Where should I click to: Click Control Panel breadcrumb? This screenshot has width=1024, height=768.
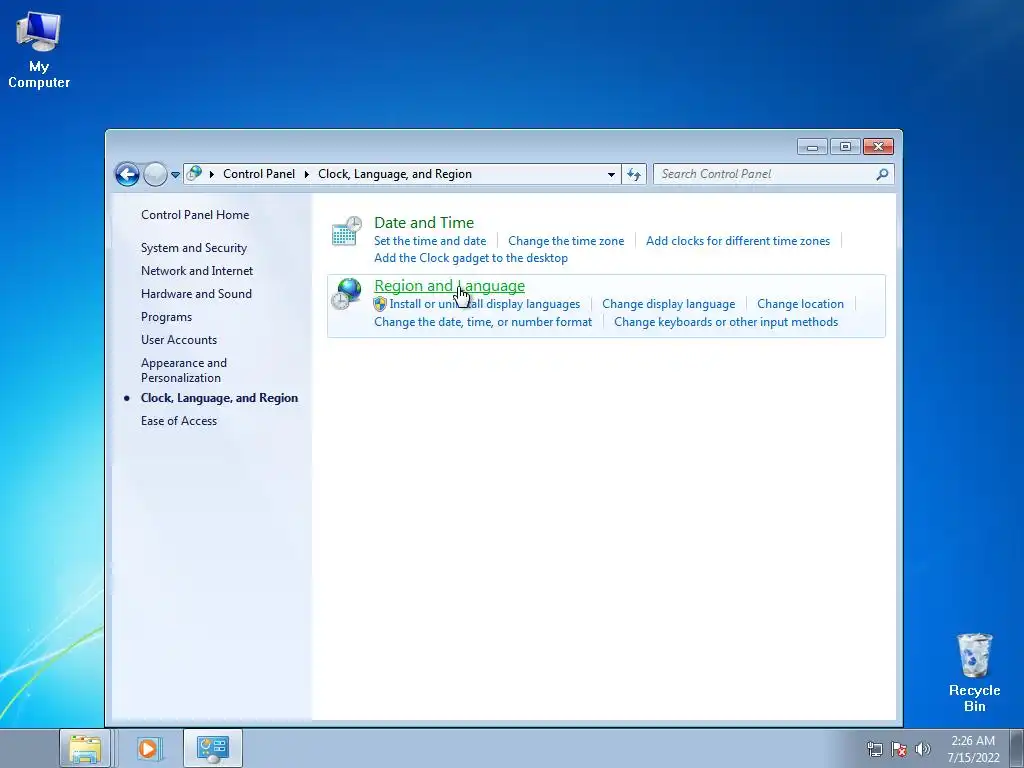259,174
